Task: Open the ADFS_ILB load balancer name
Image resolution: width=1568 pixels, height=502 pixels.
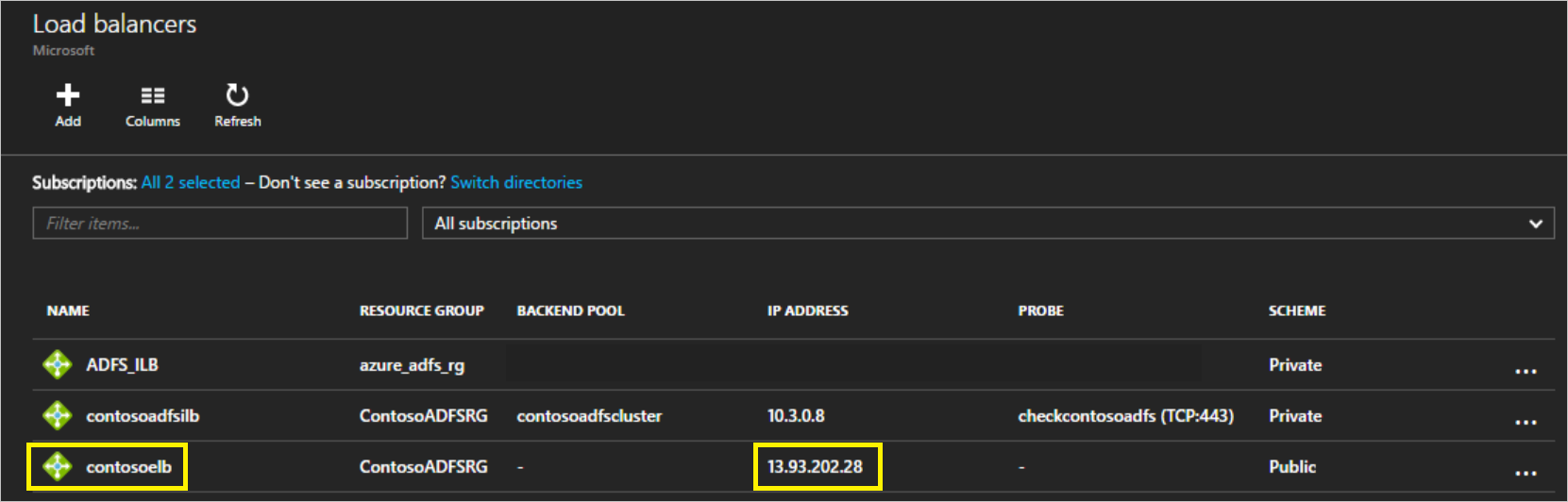Action: (x=123, y=364)
